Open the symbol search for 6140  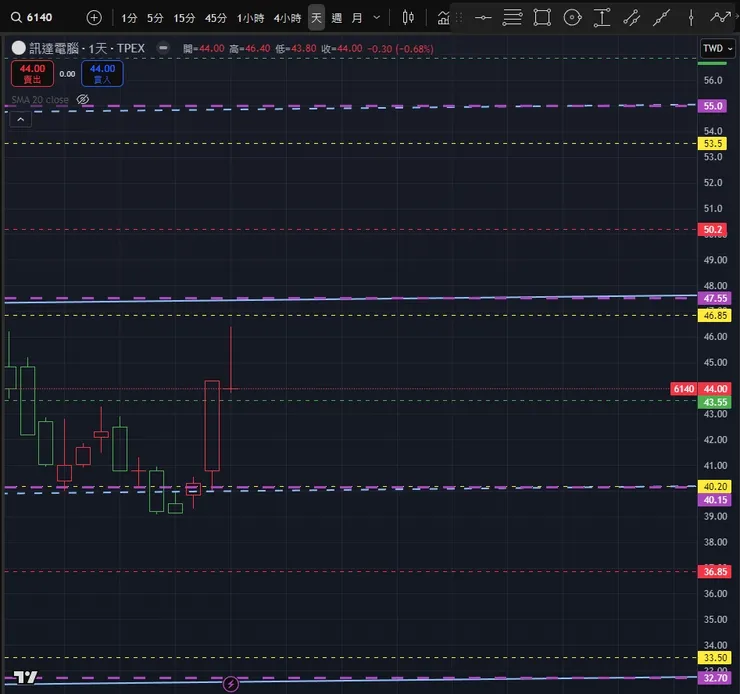[x=32, y=17]
